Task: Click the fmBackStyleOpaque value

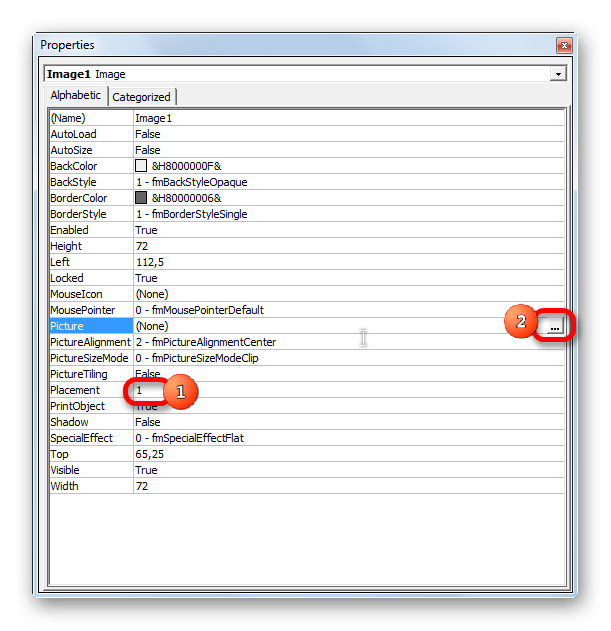Action: click(x=349, y=182)
